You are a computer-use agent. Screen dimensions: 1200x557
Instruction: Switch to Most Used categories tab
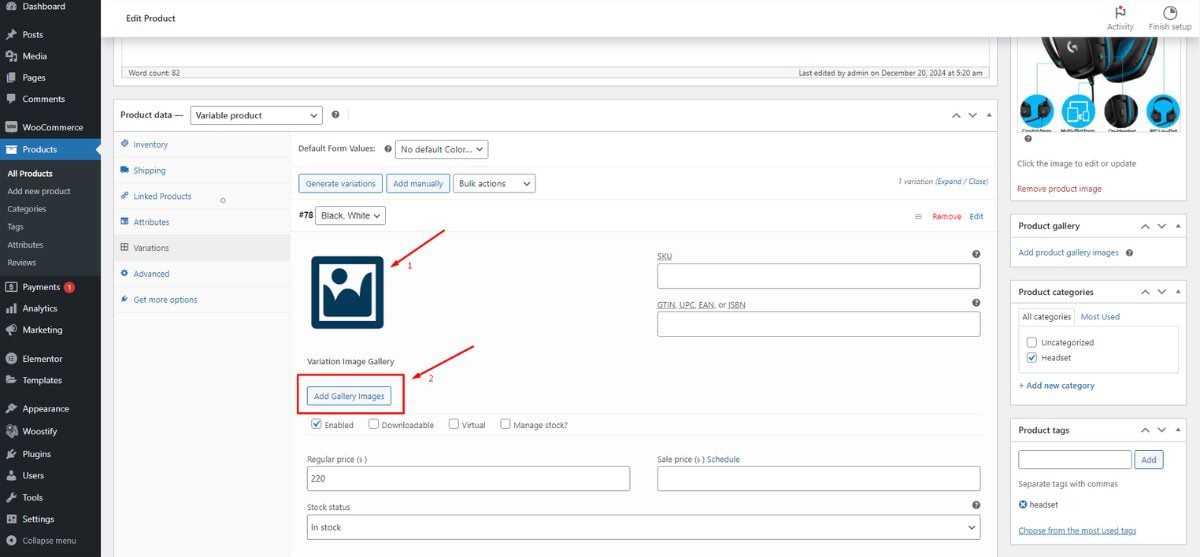click(x=1100, y=317)
